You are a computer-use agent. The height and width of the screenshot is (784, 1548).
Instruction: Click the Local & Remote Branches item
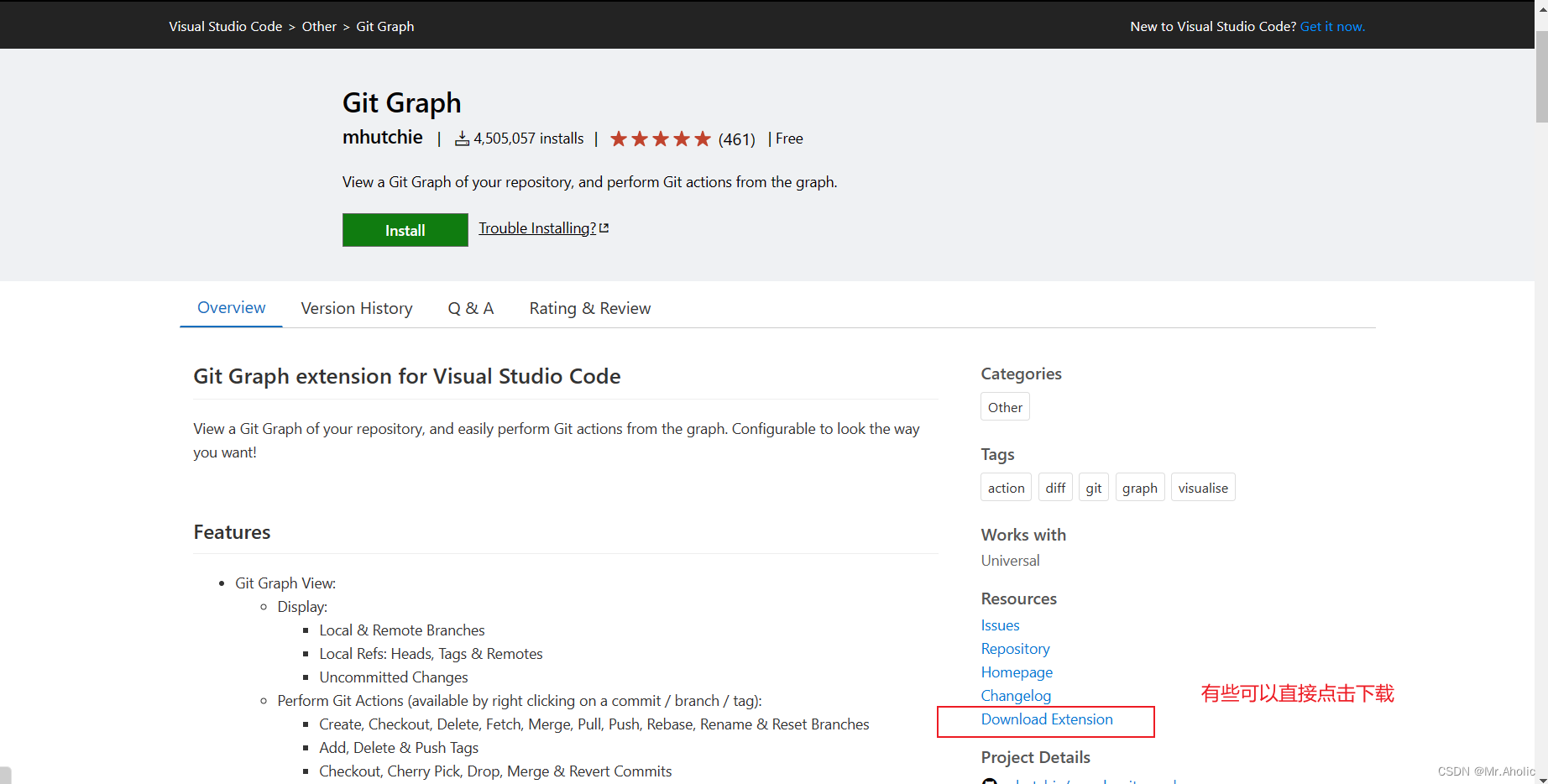coord(402,630)
